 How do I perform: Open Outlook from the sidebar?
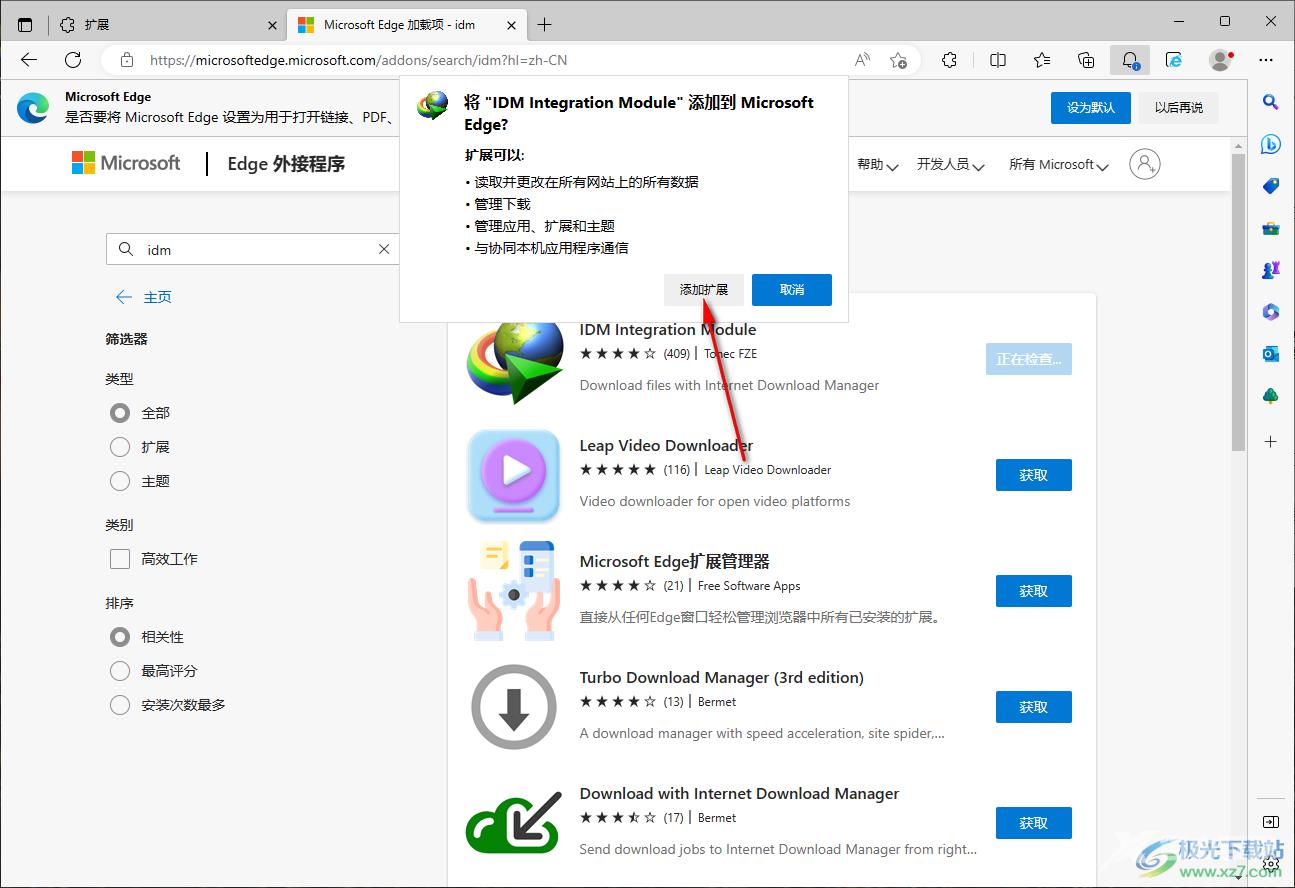1270,354
